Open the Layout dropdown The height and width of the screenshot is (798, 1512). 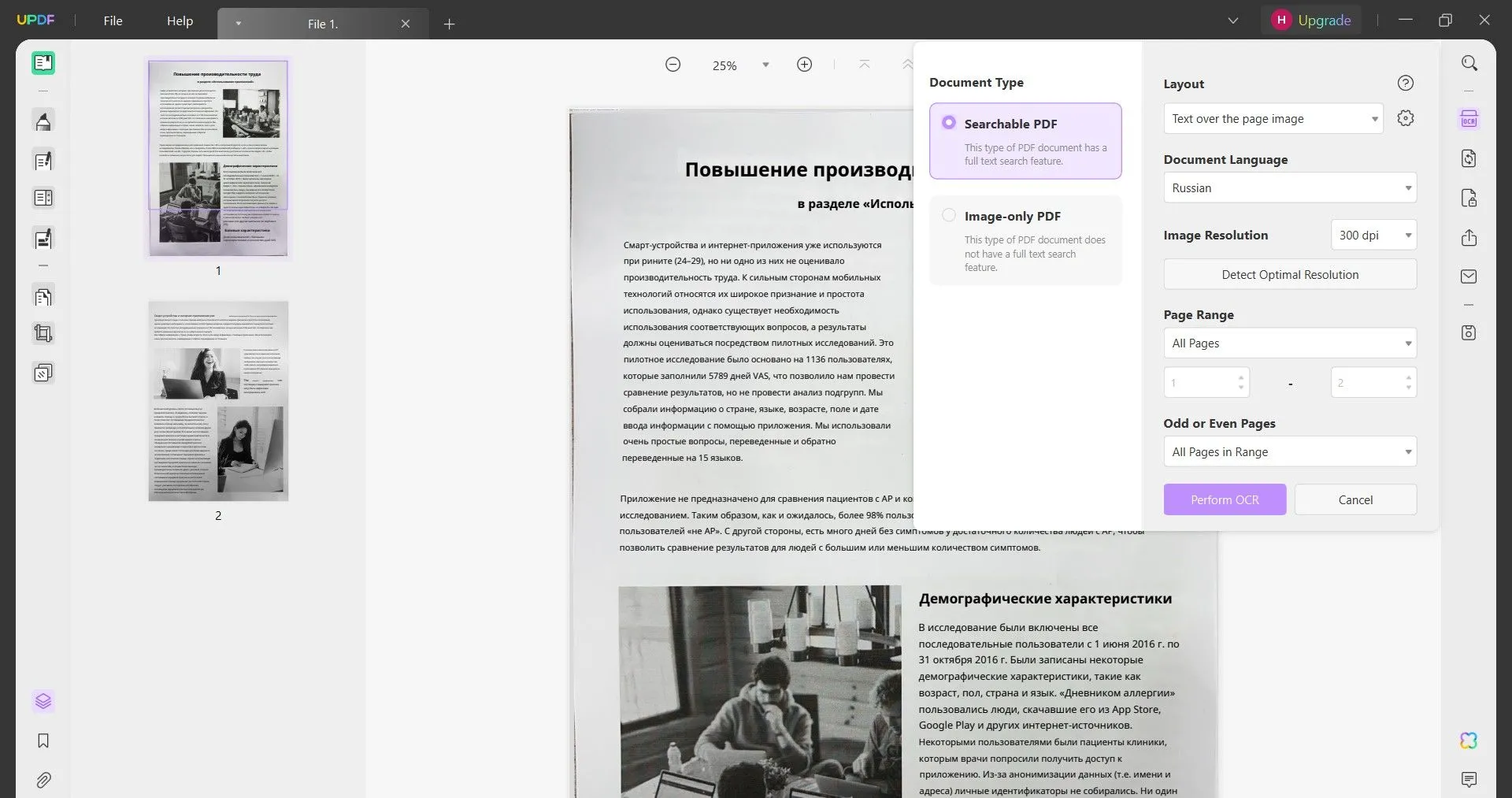(1272, 118)
